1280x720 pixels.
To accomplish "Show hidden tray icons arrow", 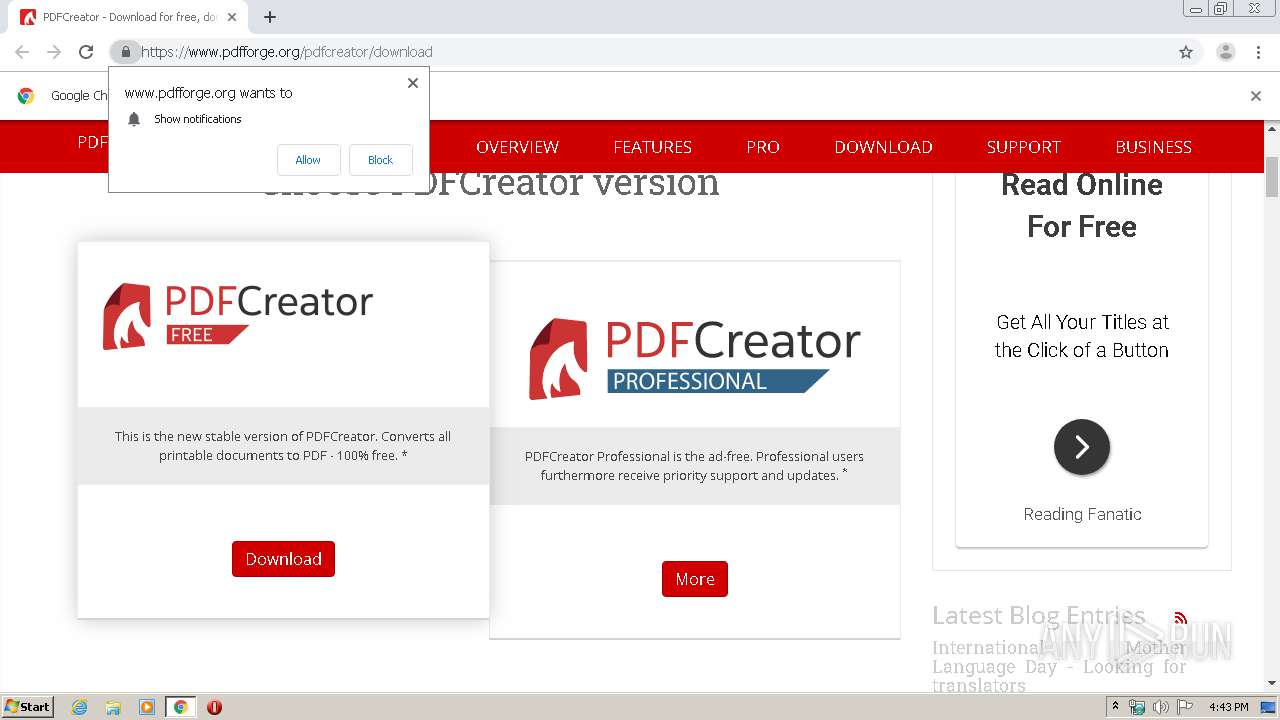I will point(1116,707).
